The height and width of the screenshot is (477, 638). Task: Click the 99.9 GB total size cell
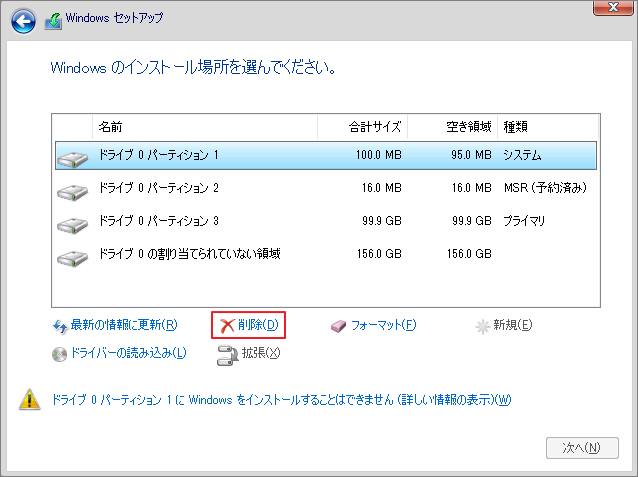(x=382, y=221)
